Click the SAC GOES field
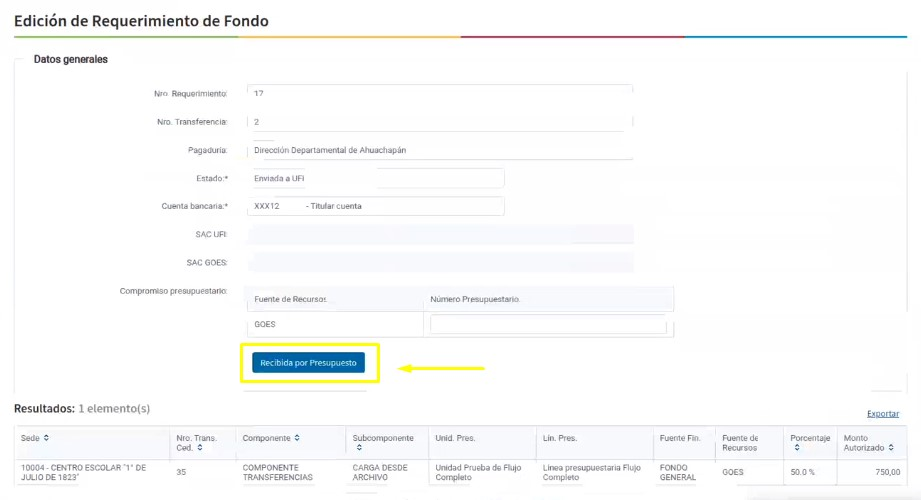The image size is (921, 500). click(440, 262)
